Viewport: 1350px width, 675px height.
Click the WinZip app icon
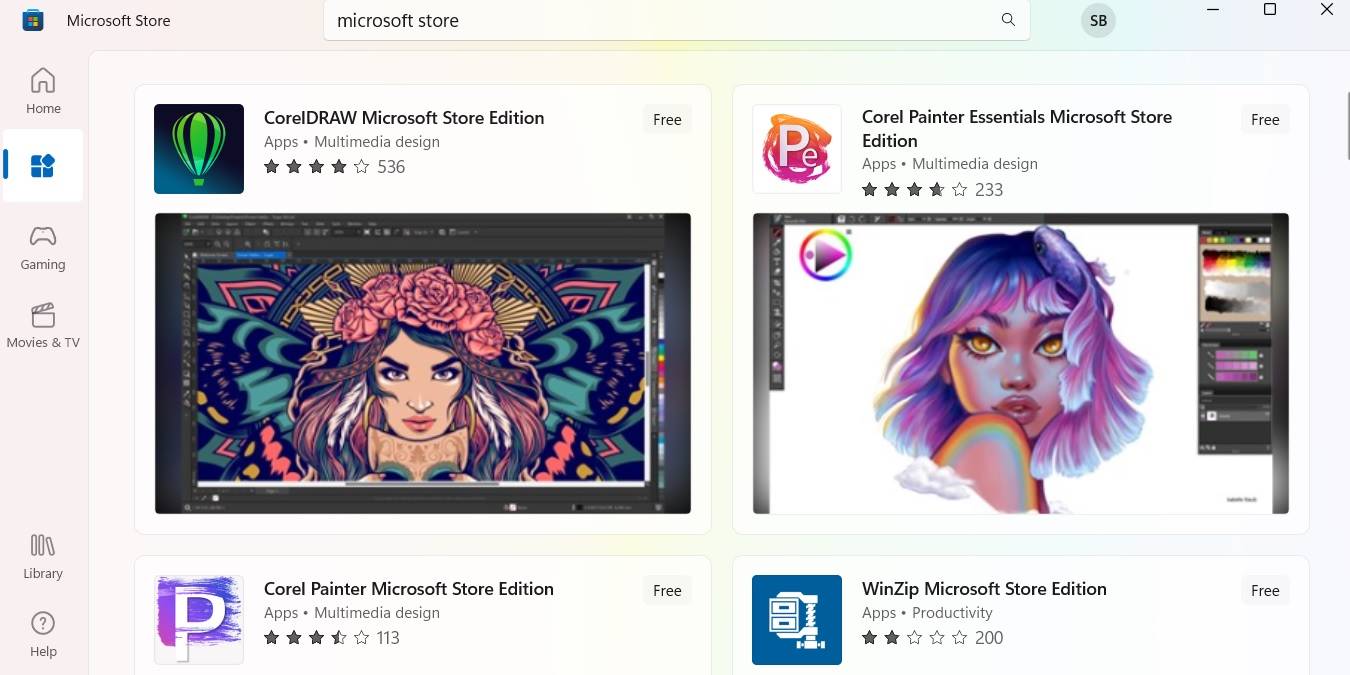tap(796, 619)
